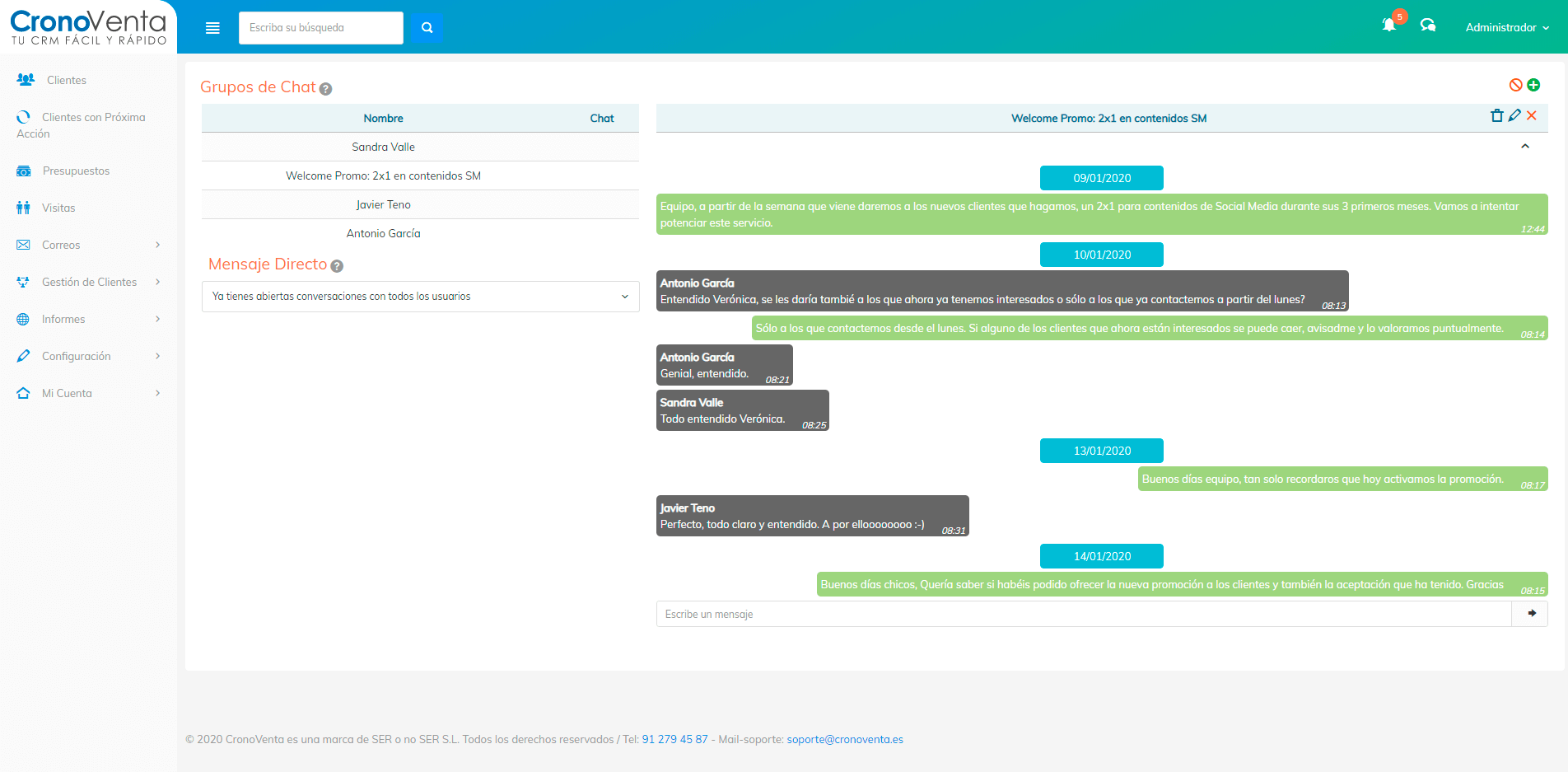This screenshot has height=772, width=1568.
Task: Expand the Gestión de Clientes chevron
Action: click(x=157, y=282)
